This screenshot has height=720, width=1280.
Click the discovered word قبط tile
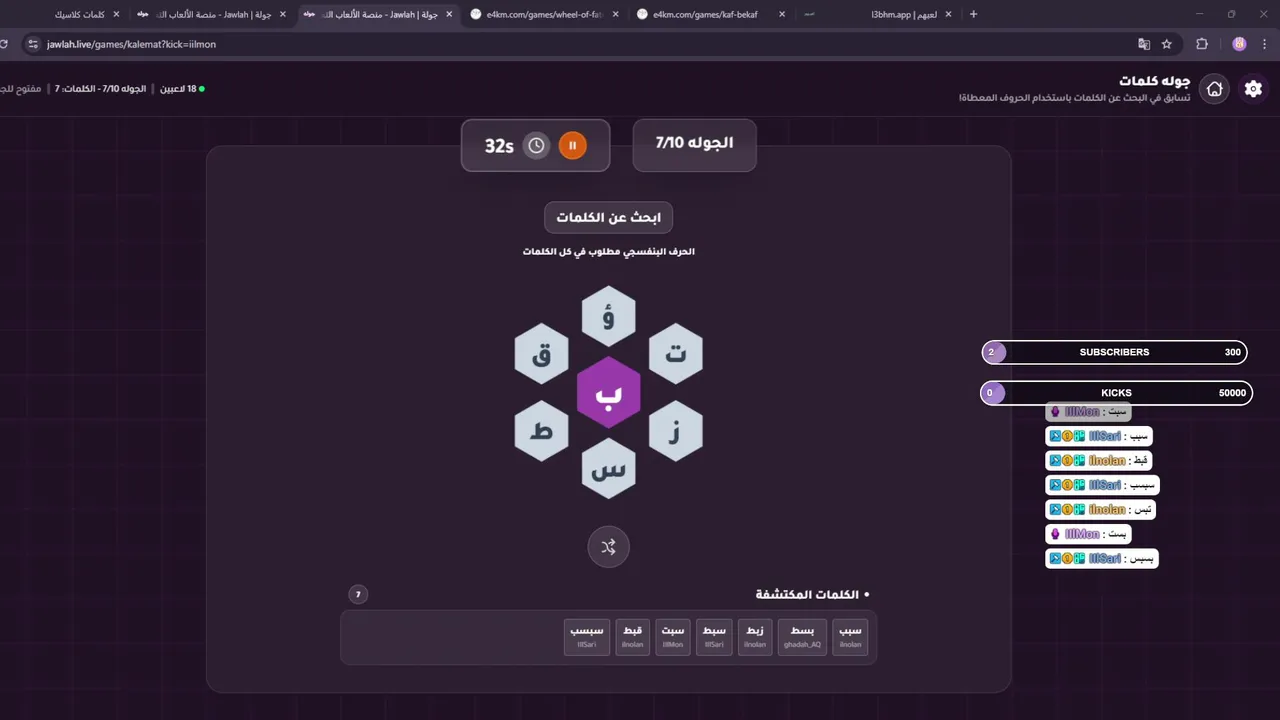click(x=632, y=637)
